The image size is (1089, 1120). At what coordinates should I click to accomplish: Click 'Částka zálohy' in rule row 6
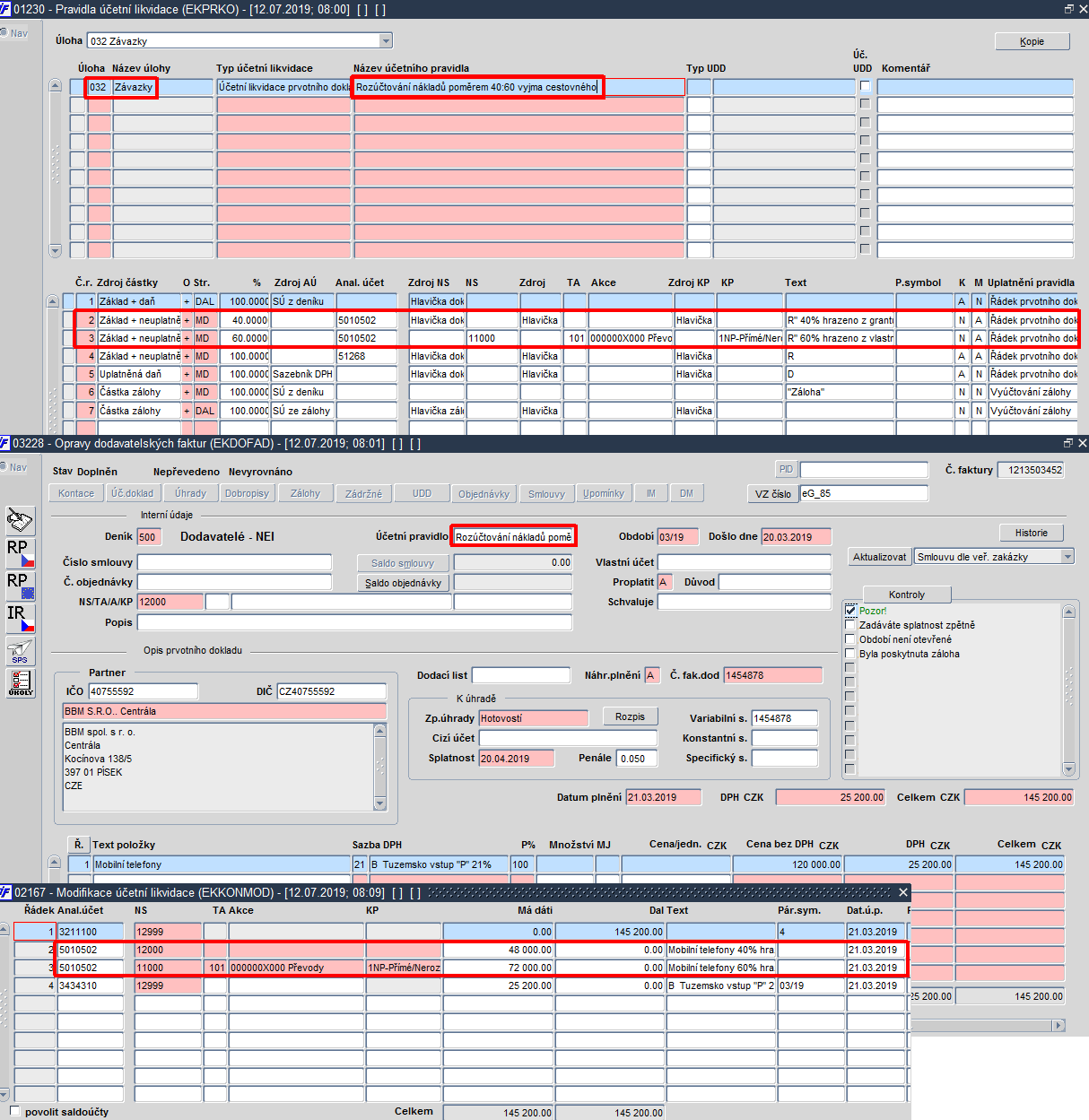click(139, 392)
